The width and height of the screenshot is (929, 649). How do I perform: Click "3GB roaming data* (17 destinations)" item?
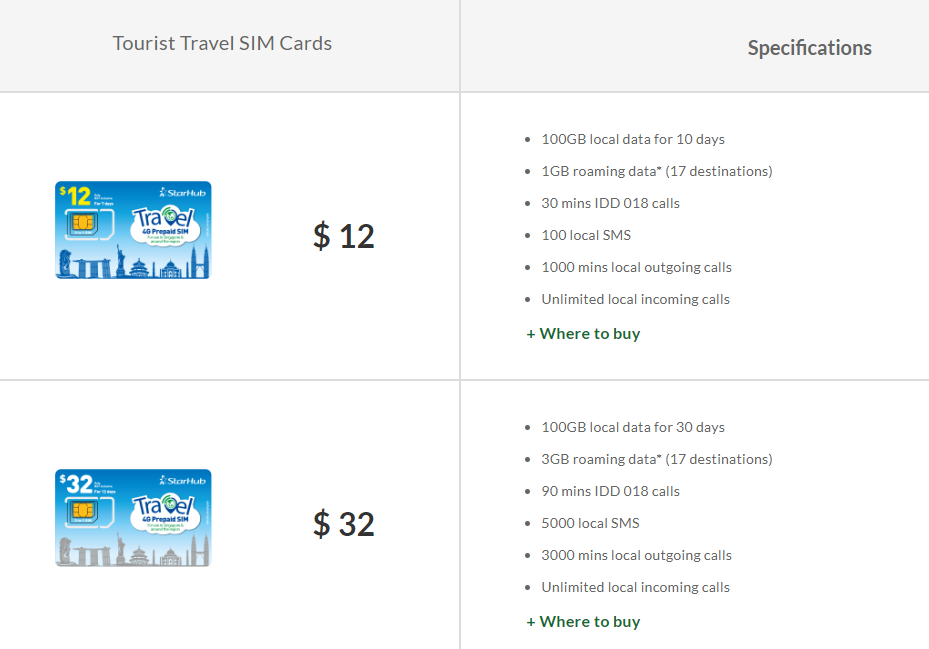click(x=656, y=459)
